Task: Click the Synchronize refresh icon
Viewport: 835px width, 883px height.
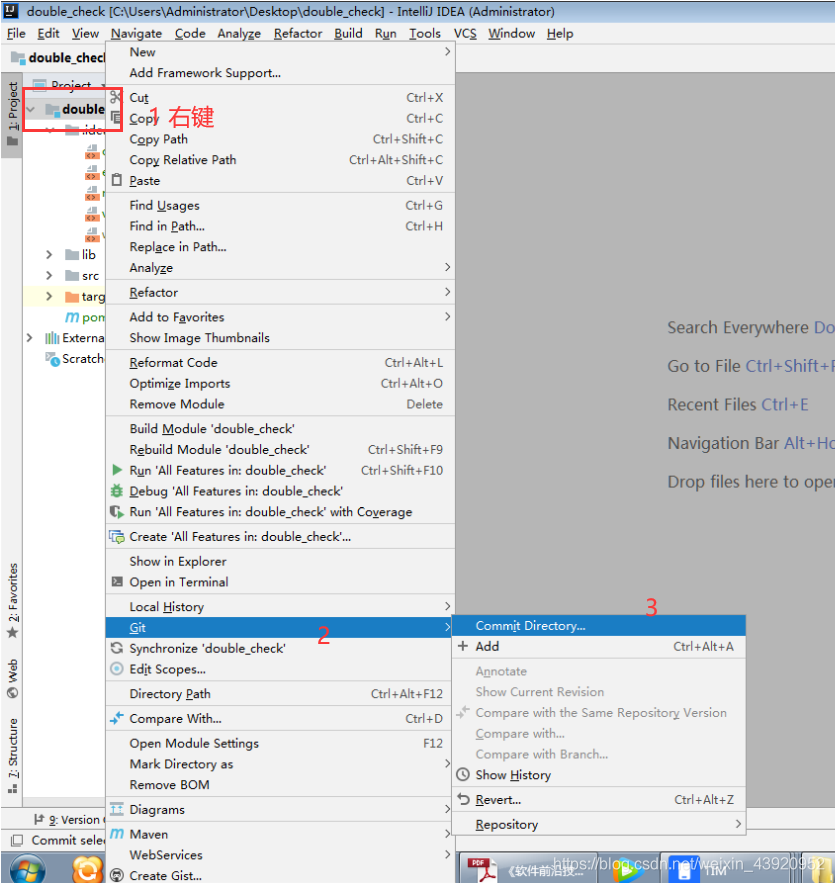Action: pyautogui.click(x=117, y=648)
